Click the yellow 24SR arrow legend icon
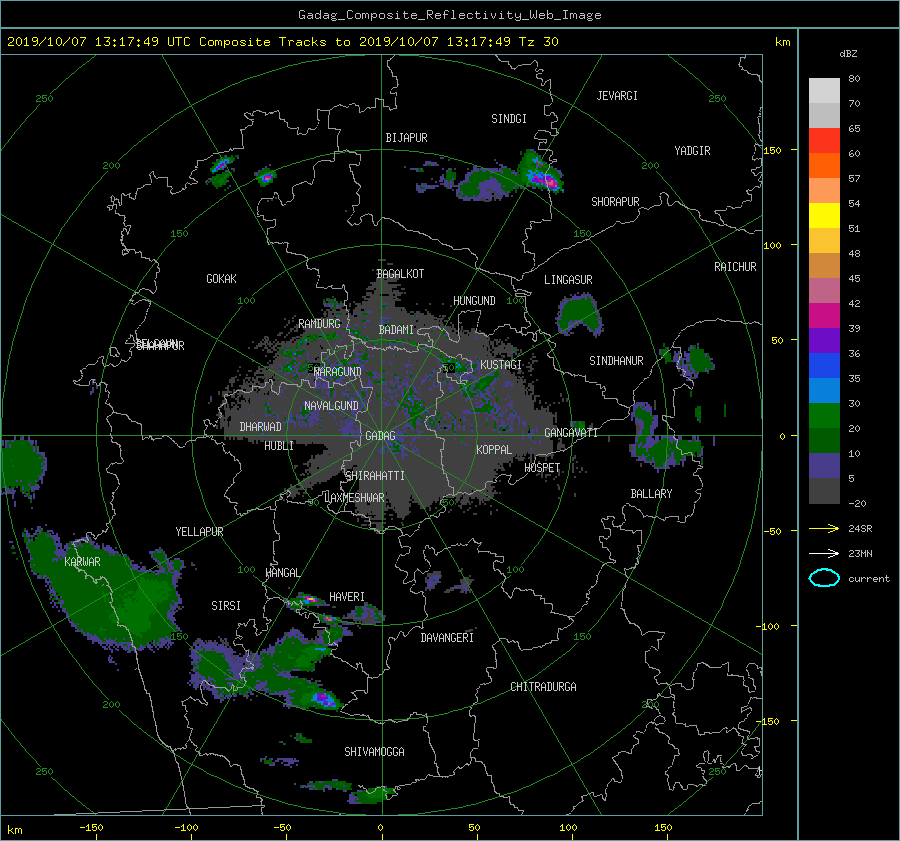Image resolution: width=900 pixels, height=841 pixels. point(824,528)
